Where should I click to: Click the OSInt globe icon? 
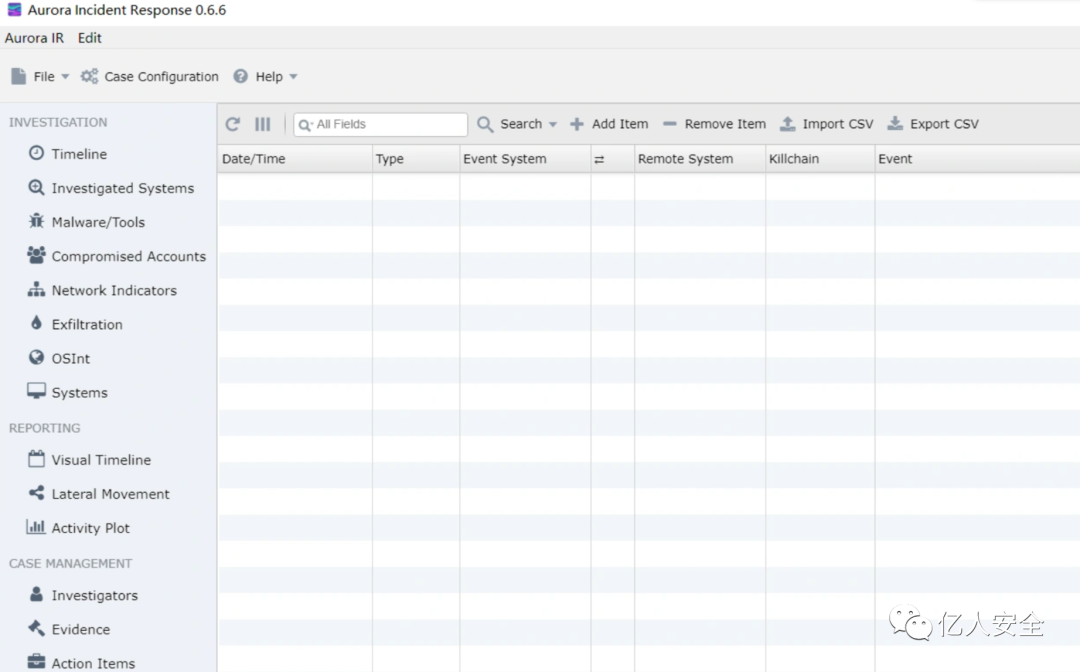(37, 357)
